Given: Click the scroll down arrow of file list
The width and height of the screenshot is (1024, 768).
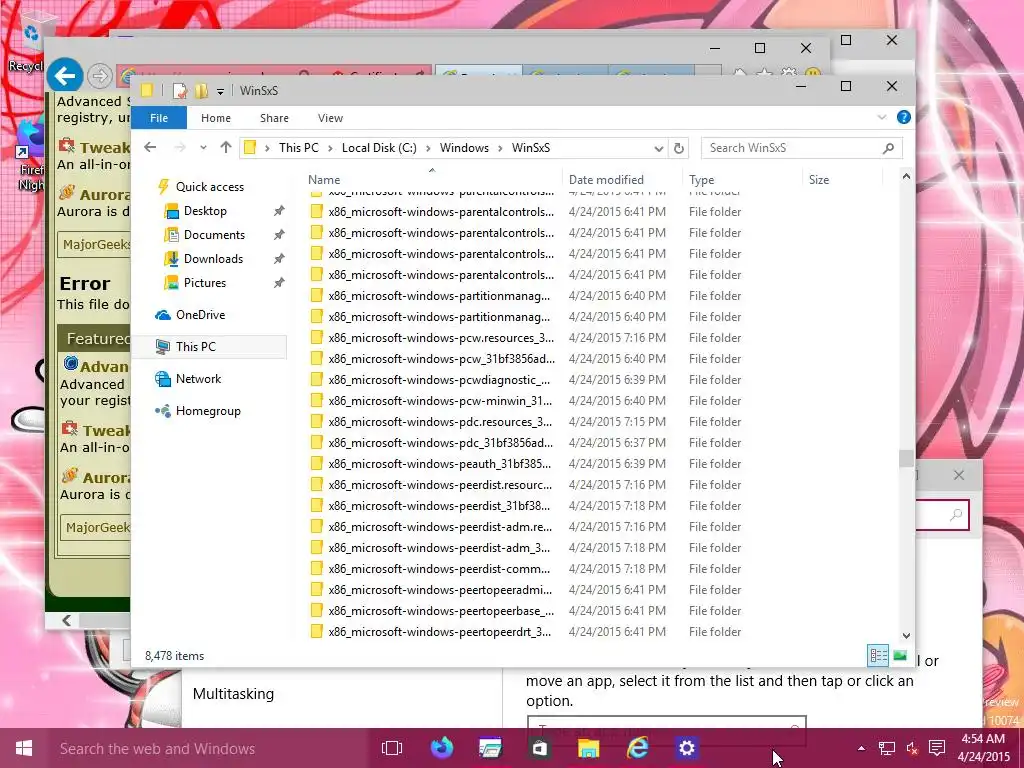Looking at the screenshot, I should 906,635.
